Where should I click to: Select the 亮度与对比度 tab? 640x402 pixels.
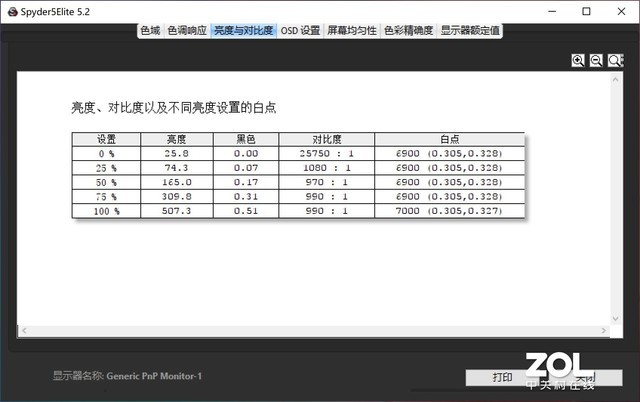click(x=244, y=31)
